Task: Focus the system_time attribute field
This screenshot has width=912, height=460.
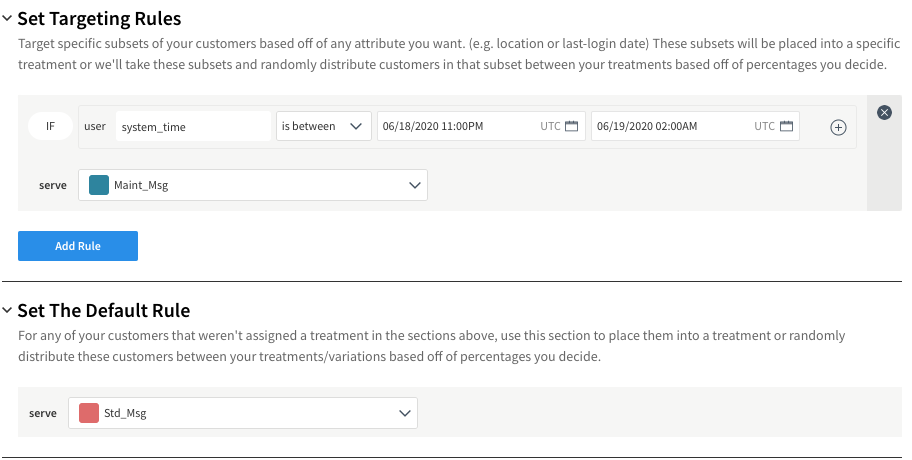Action: coord(194,127)
